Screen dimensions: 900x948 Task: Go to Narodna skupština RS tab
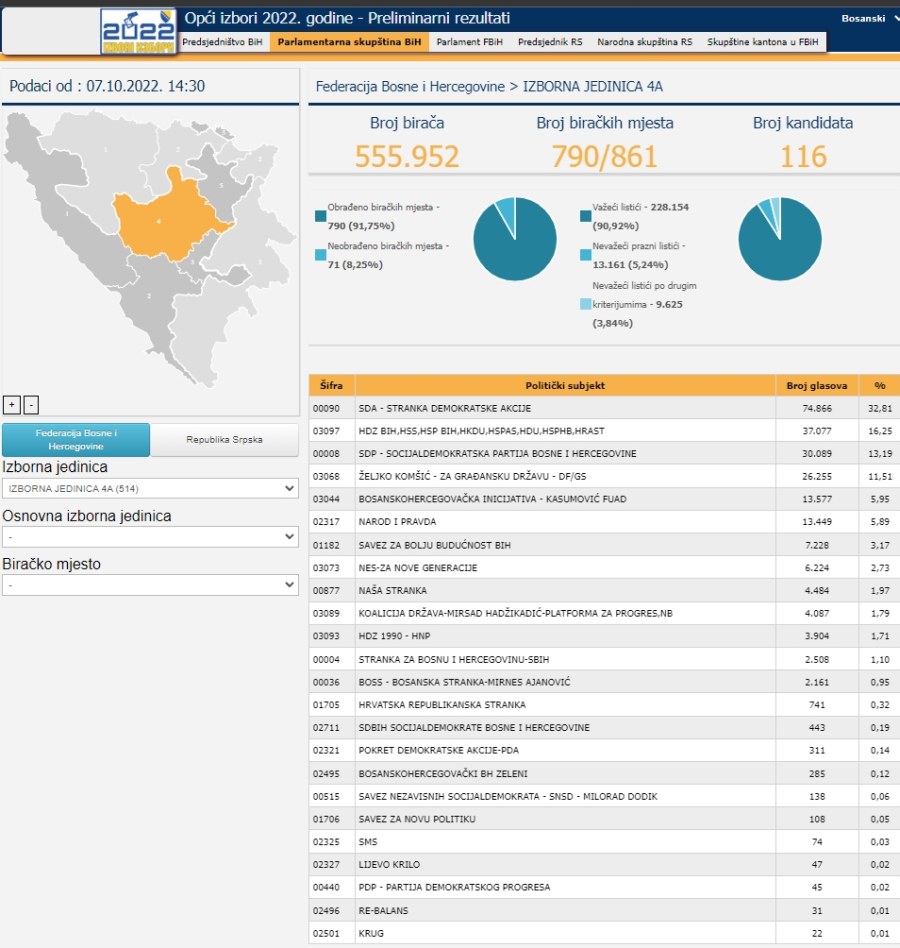click(x=644, y=43)
